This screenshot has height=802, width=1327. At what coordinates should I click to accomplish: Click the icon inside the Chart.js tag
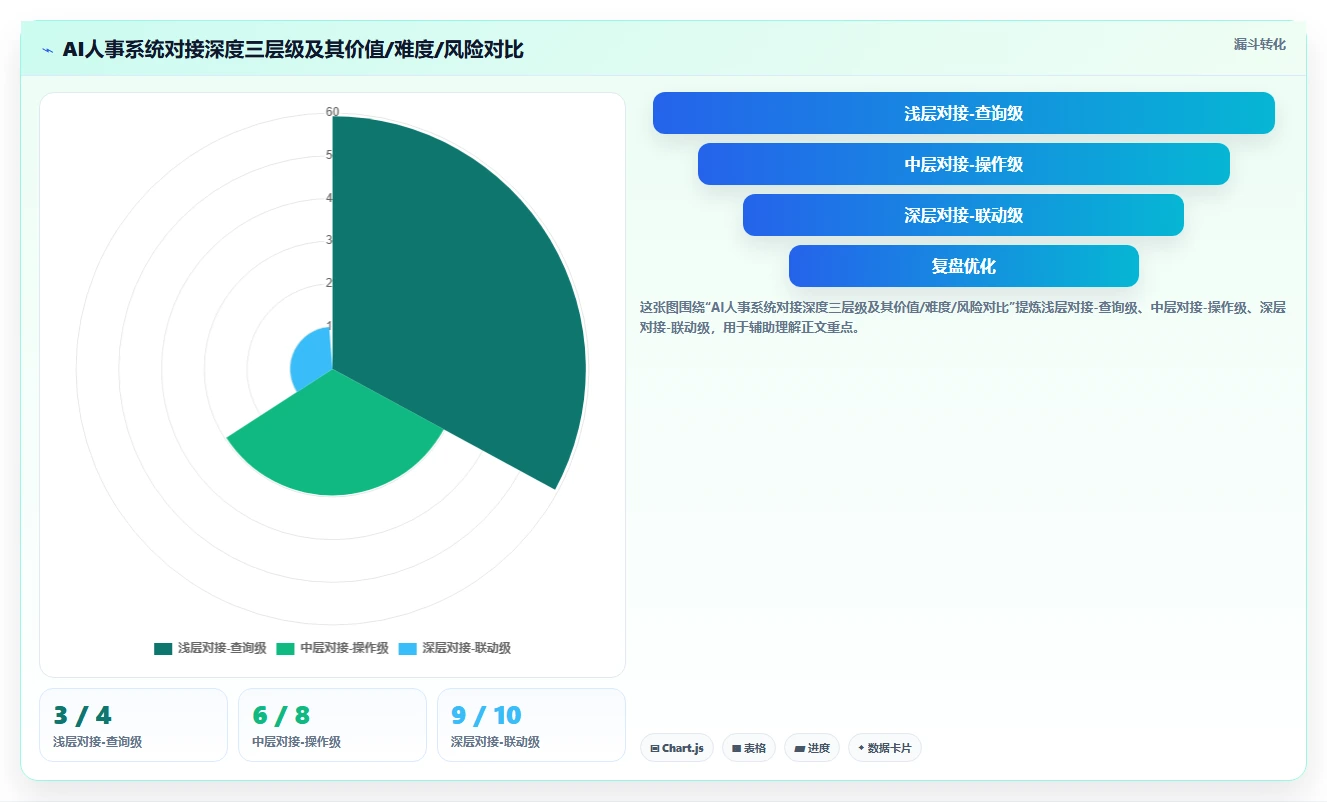pos(655,748)
